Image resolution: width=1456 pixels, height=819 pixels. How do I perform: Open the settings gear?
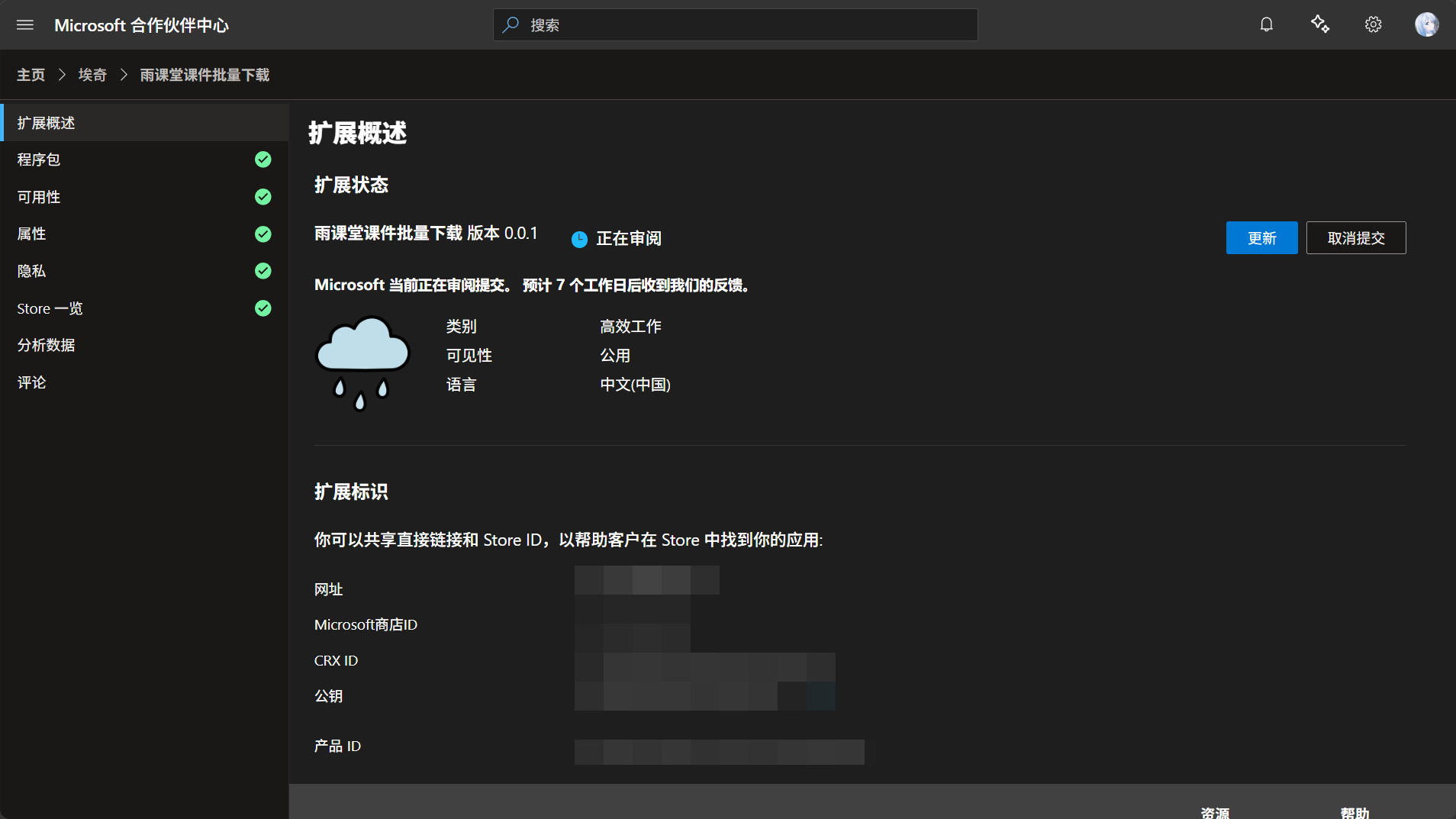point(1374,24)
